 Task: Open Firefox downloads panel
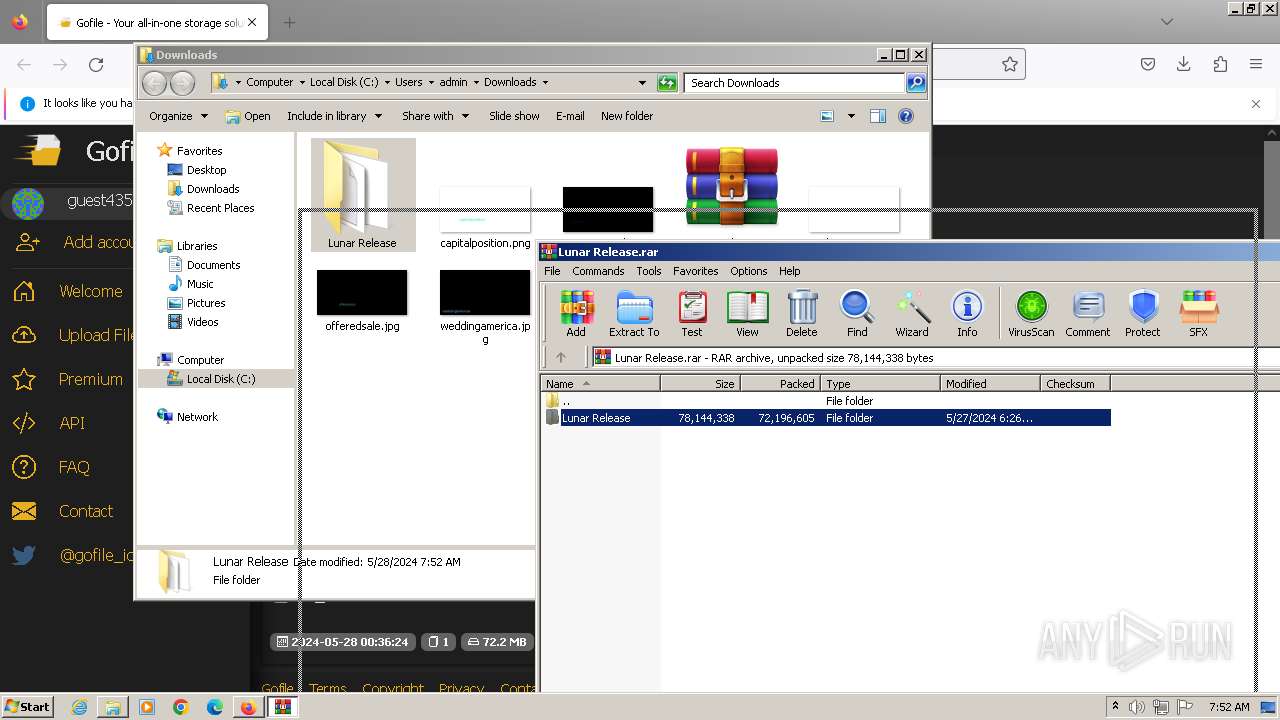(1184, 64)
